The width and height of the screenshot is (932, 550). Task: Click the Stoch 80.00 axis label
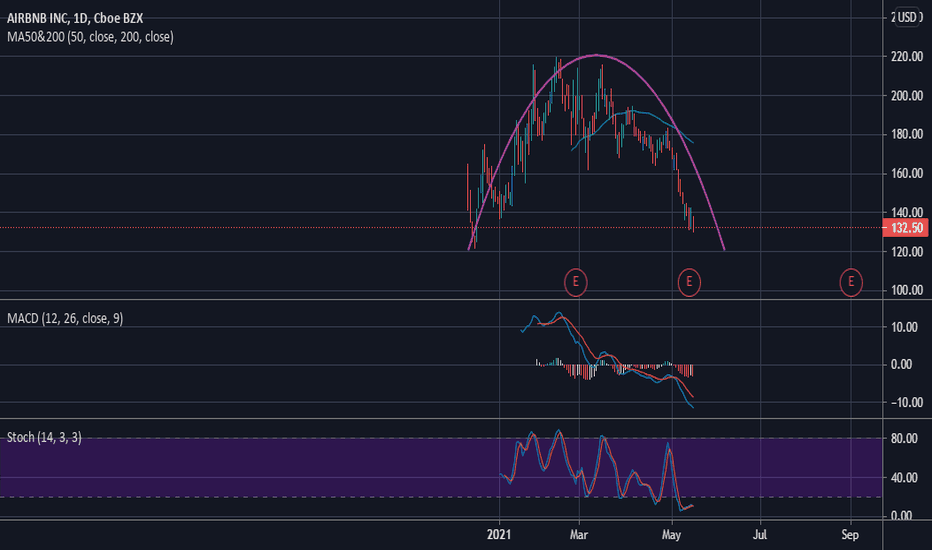(904, 439)
